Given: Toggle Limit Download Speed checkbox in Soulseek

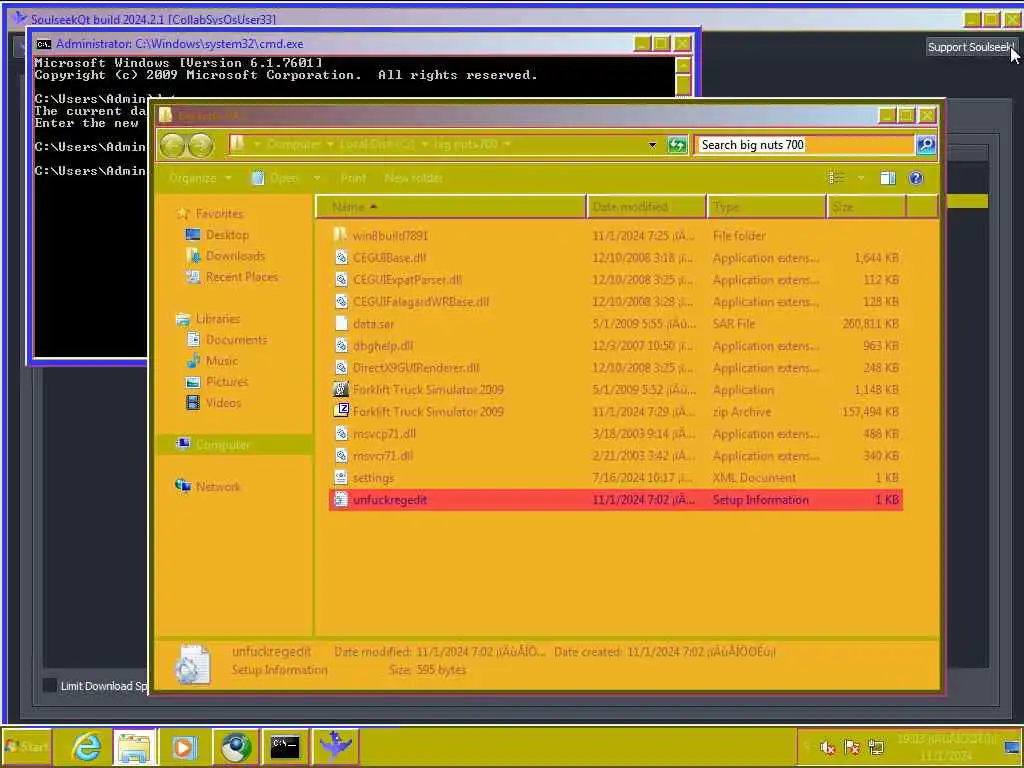Looking at the screenshot, I should (x=50, y=685).
